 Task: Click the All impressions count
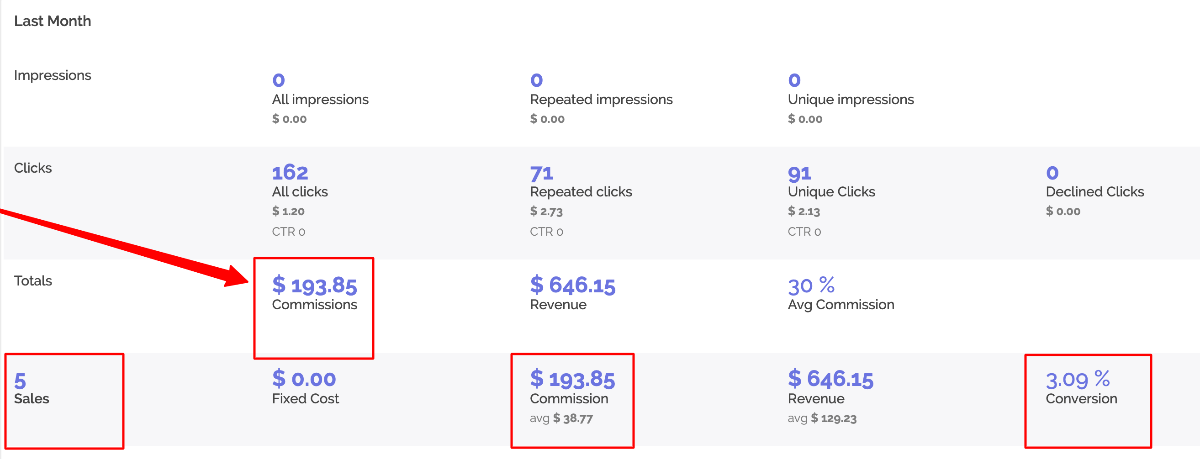[x=279, y=80]
